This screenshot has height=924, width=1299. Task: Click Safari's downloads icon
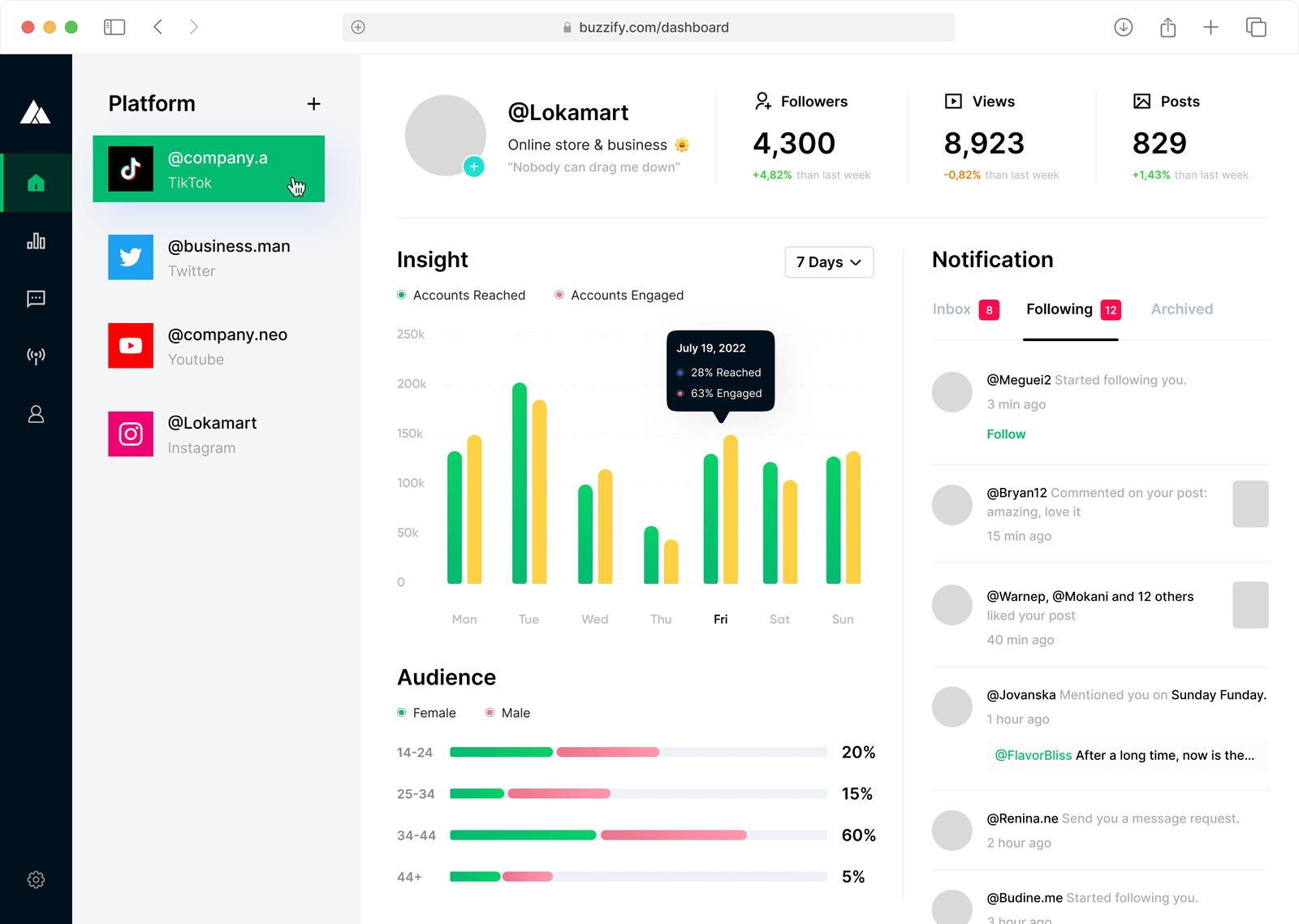(x=1123, y=28)
